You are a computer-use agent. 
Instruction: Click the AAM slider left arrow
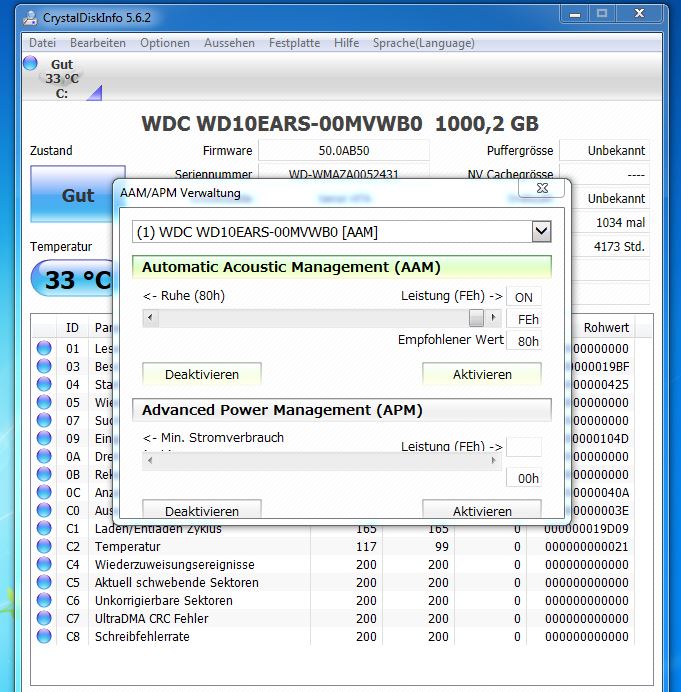coord(150,317)
